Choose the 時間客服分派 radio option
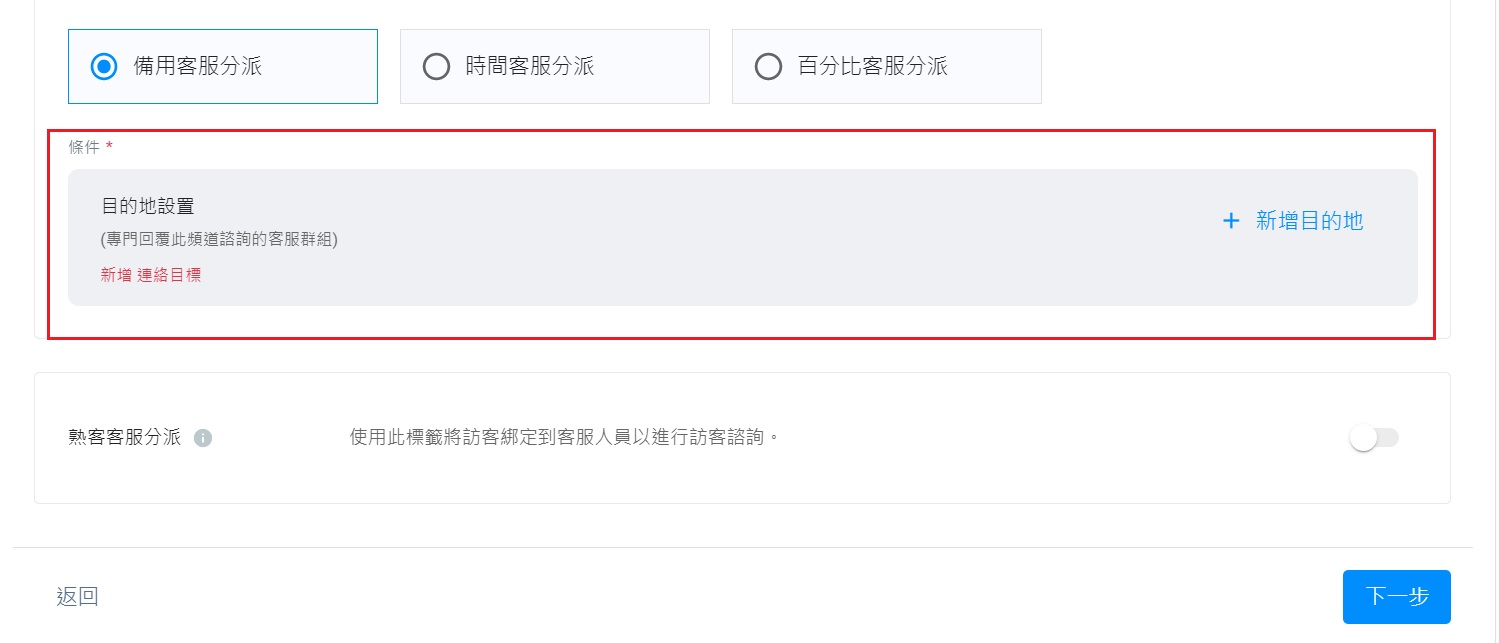Viewport: 1499px width, 643px height. tap(436, 67)
